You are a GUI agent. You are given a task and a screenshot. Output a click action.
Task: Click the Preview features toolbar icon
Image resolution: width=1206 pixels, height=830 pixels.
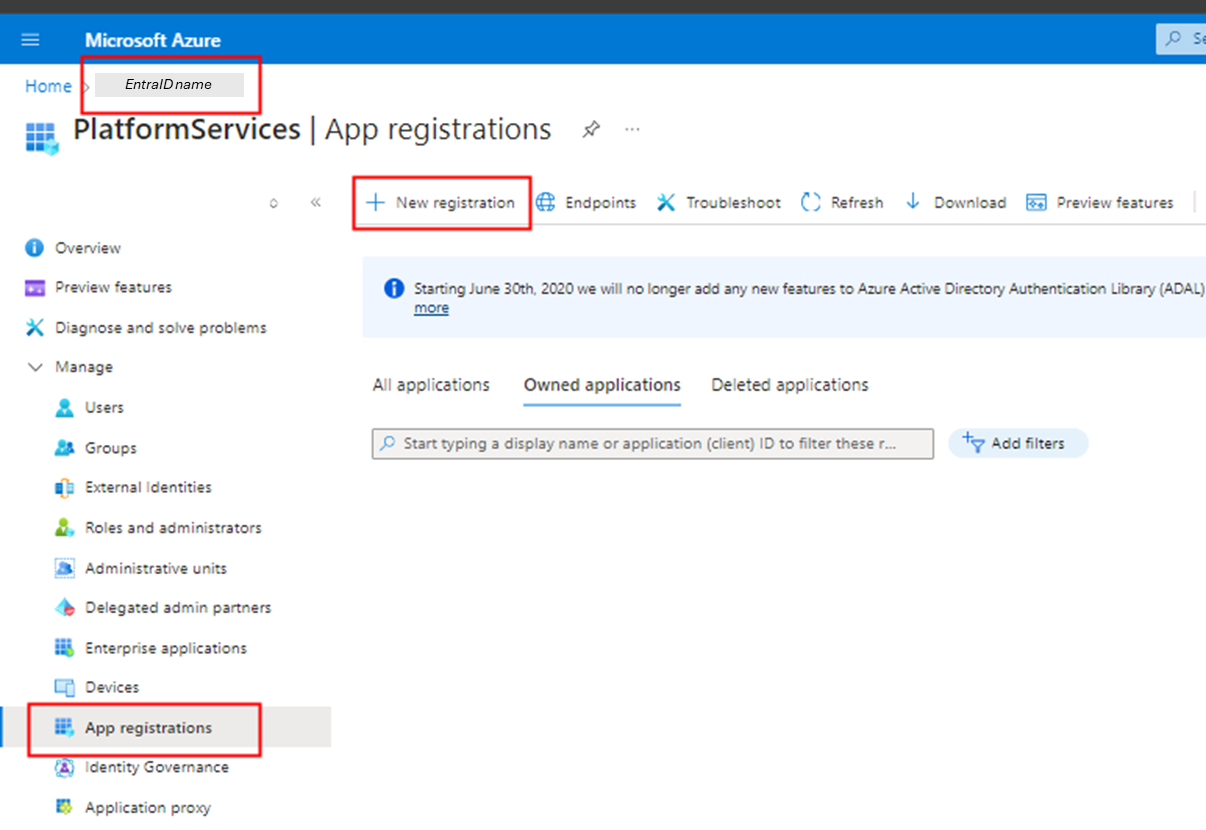click(x=1036, y=202)
